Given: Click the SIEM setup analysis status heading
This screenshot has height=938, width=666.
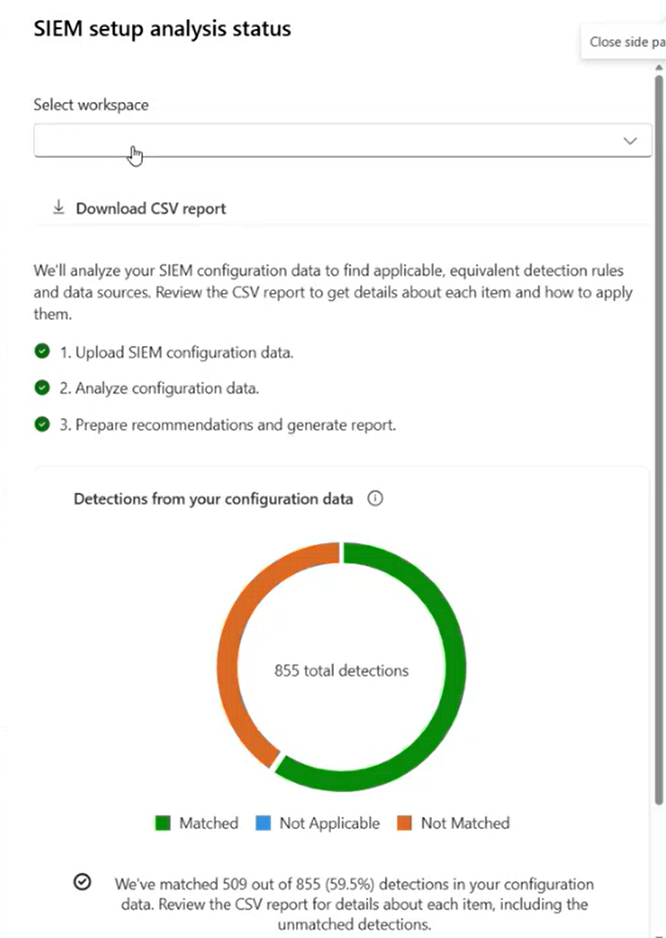Looking at the screenshot, I should pyautogui.click(x=162, y=29).
